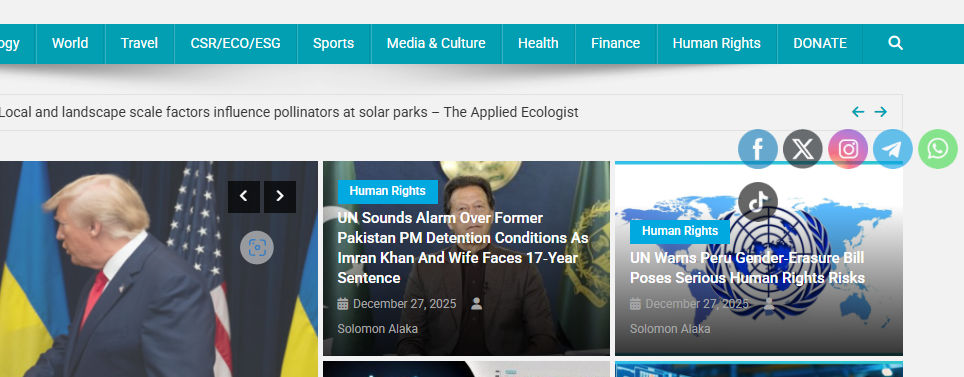Click December 27, 2025 date on Imran Khan article
Screen dimensions: 964x377
(405, 304)
